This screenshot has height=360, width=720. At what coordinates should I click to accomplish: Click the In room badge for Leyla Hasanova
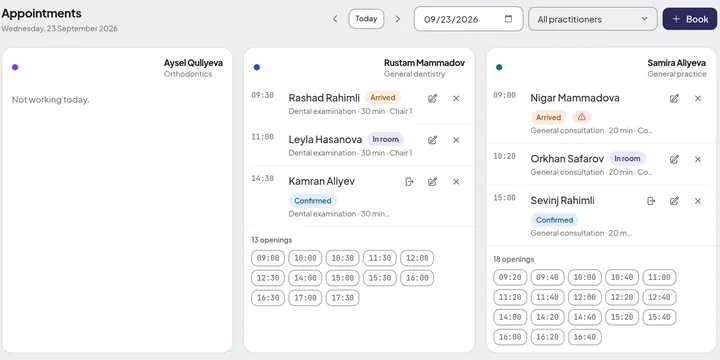(x=386, y=139)
